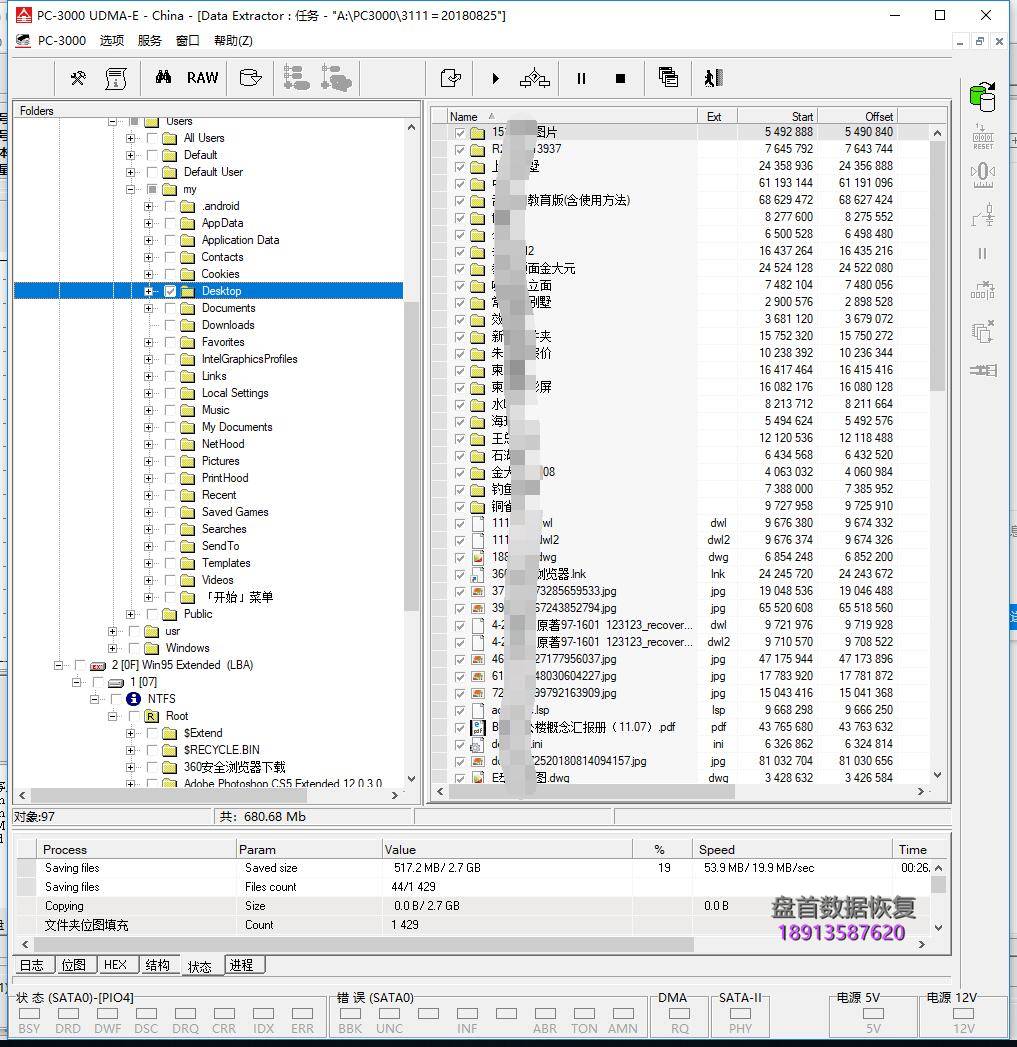Image resolution: width=1017 pixels, height=1047 pixels.
Task: Expand the Windows folder in tree
Action: [x=114, y=648]
